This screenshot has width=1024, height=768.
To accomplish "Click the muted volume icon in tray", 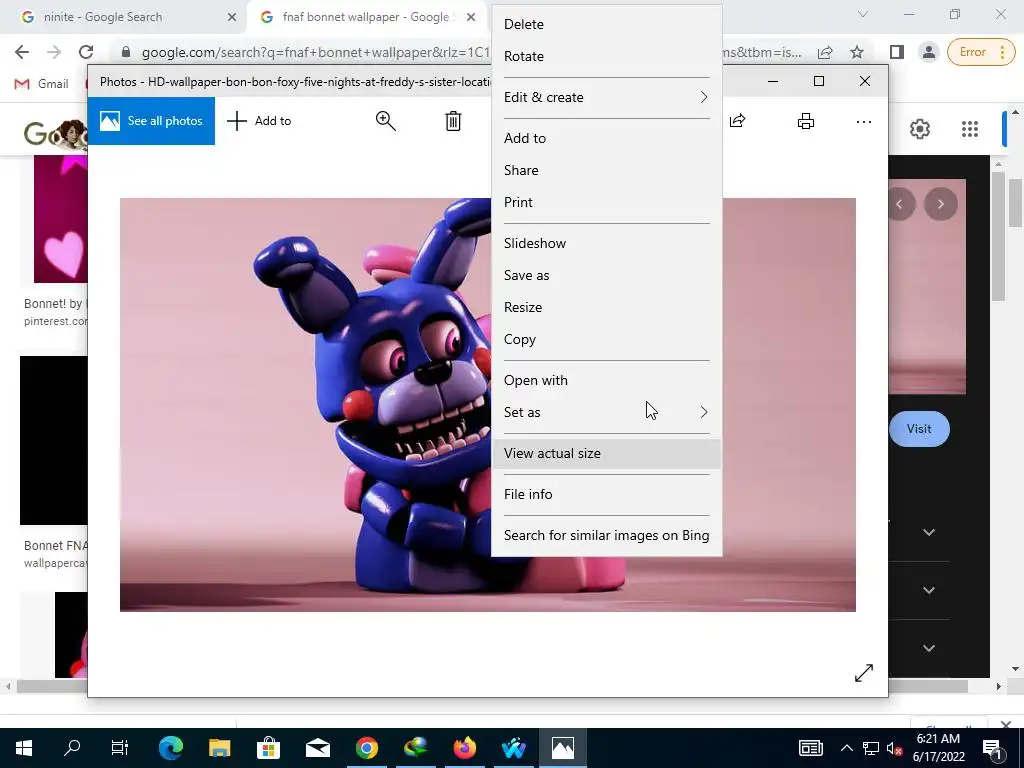I will click(894, 749).
